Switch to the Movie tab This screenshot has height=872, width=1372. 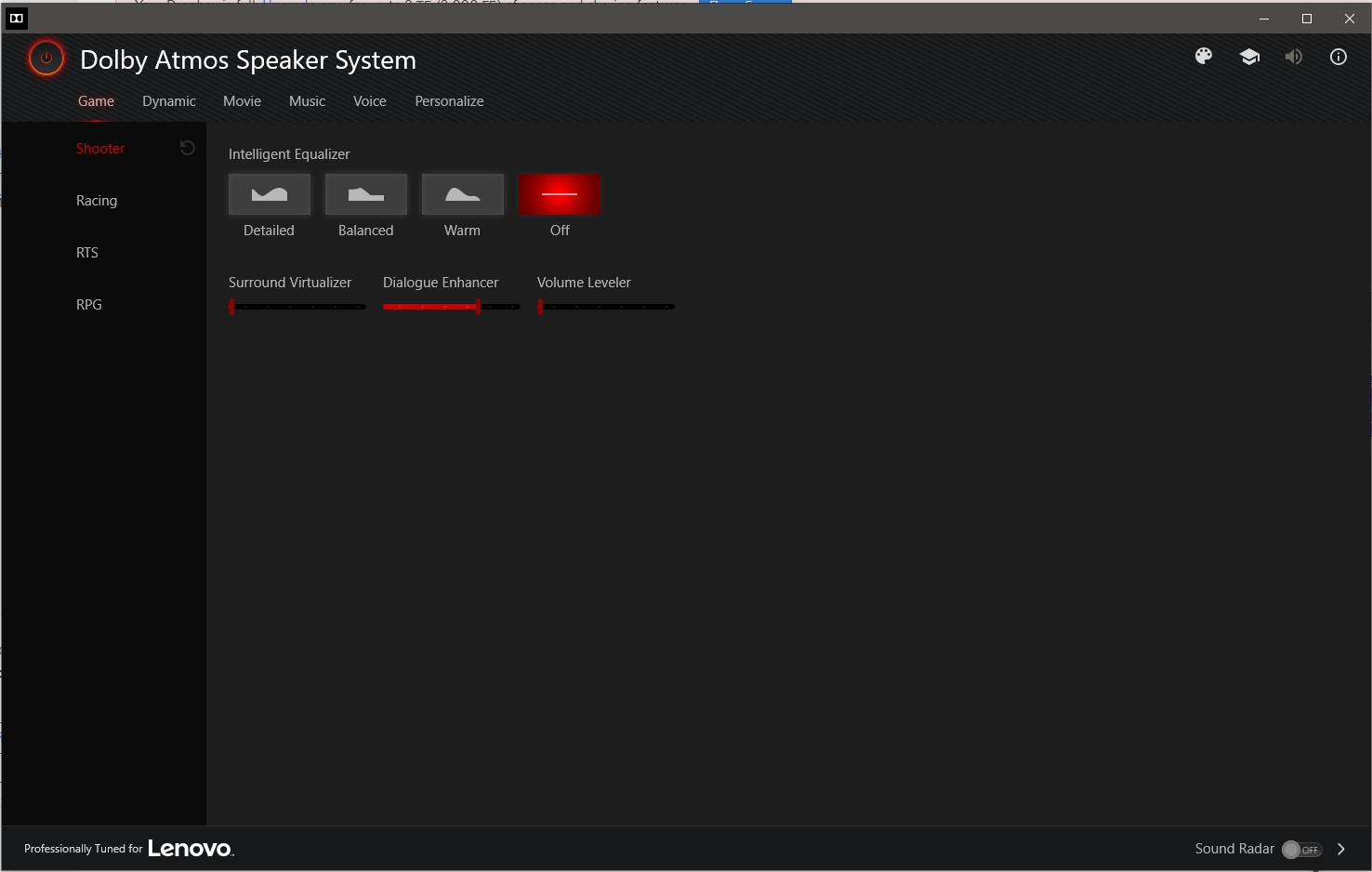coord(242,101)
